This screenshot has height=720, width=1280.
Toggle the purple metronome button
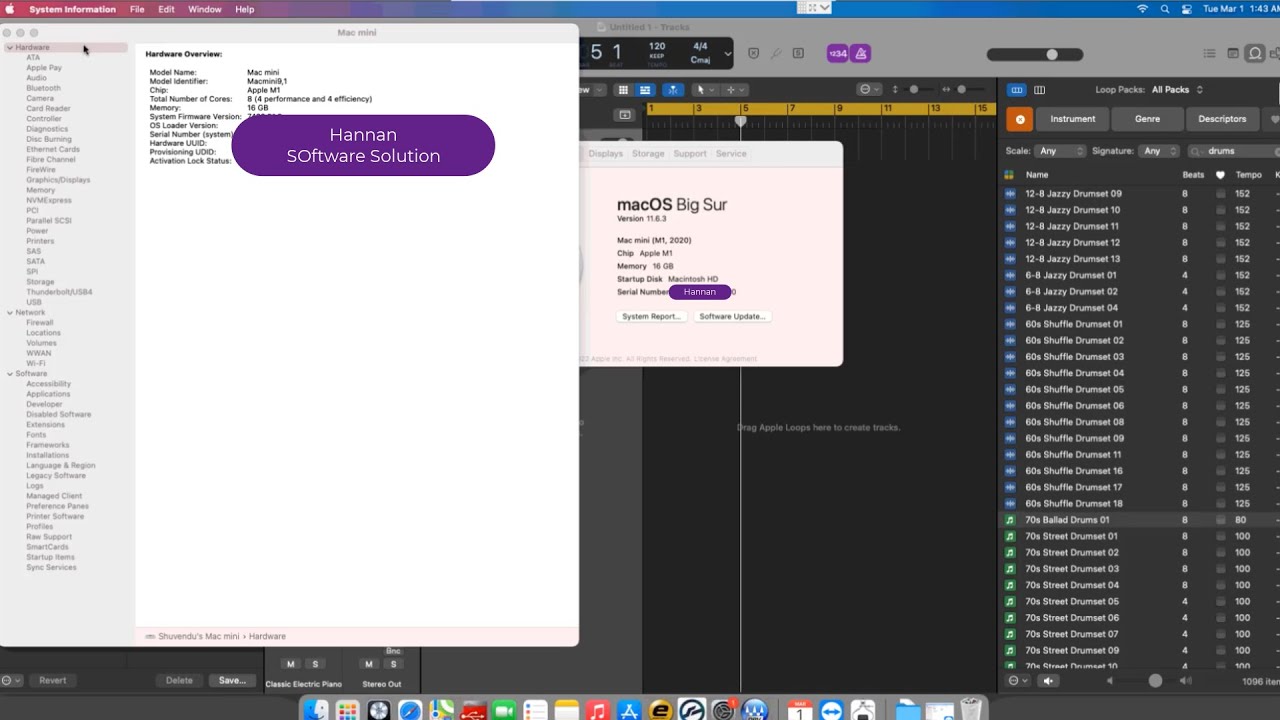point(861,54)
